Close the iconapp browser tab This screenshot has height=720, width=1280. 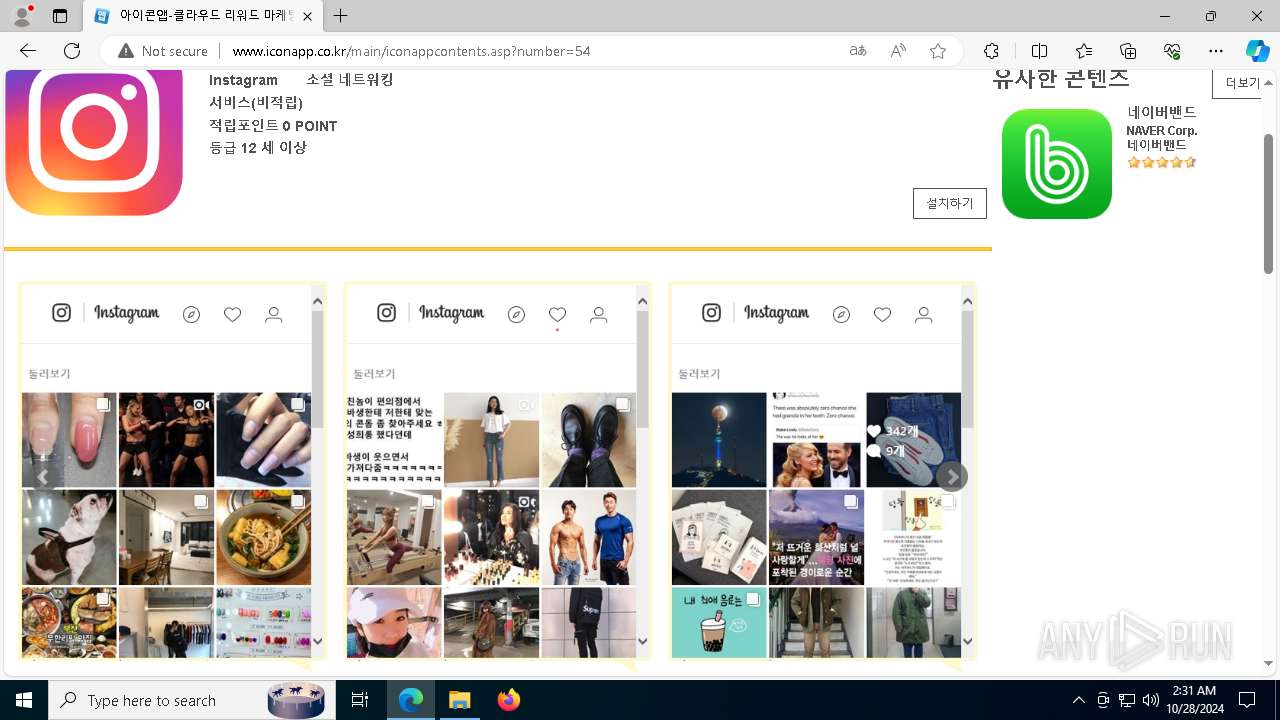pyautogui.click(x=307, y=16)
